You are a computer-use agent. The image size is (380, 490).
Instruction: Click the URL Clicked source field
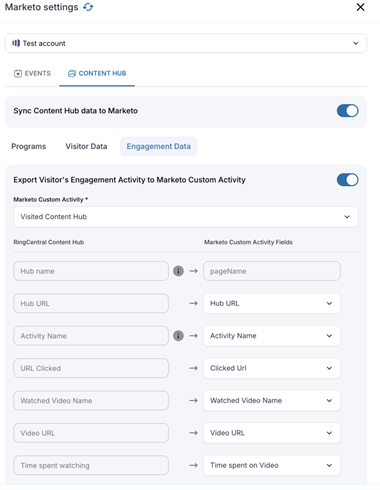pyautogui.click(x=91, y=368)
